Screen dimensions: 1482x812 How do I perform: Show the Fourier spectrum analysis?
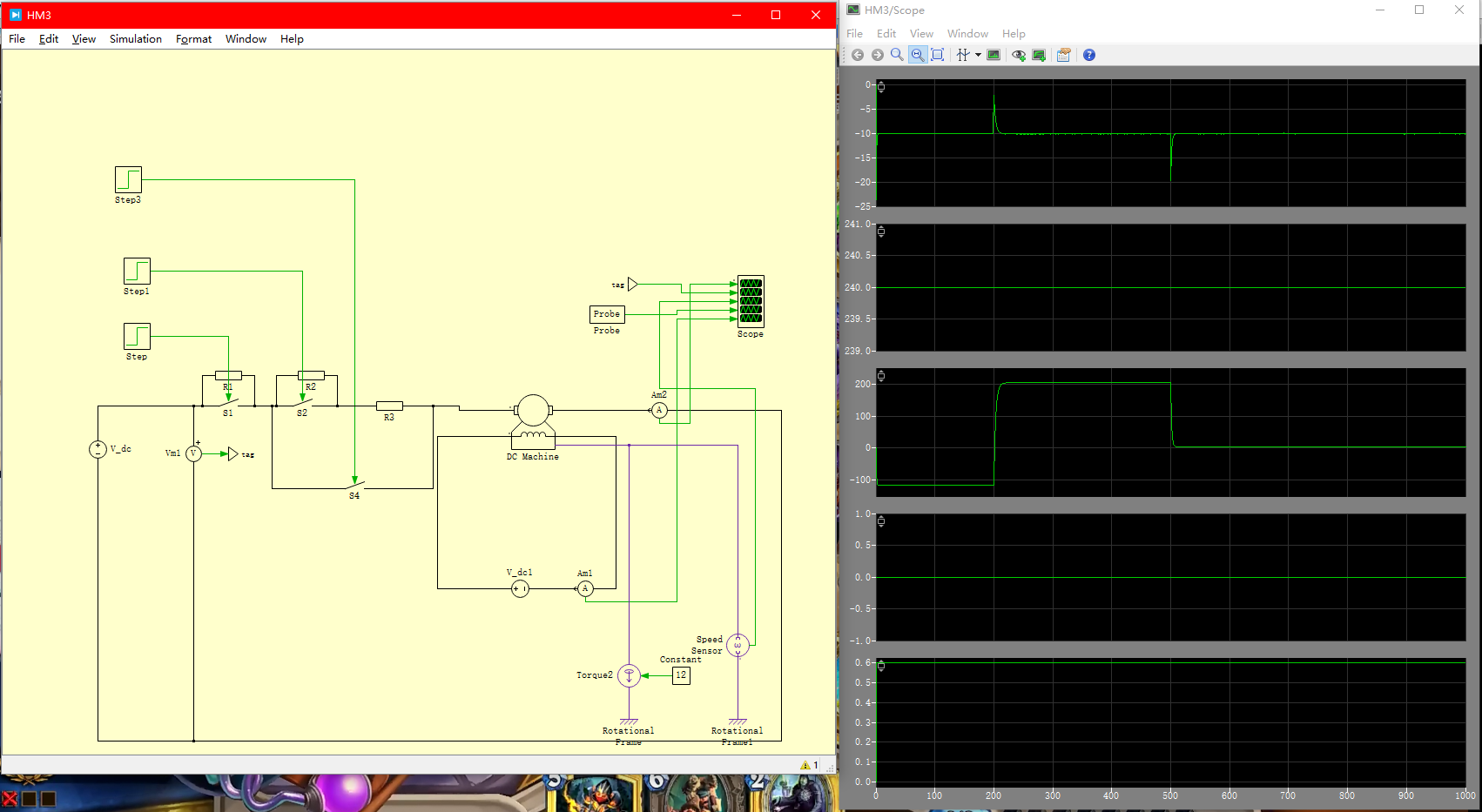(994, 55)
